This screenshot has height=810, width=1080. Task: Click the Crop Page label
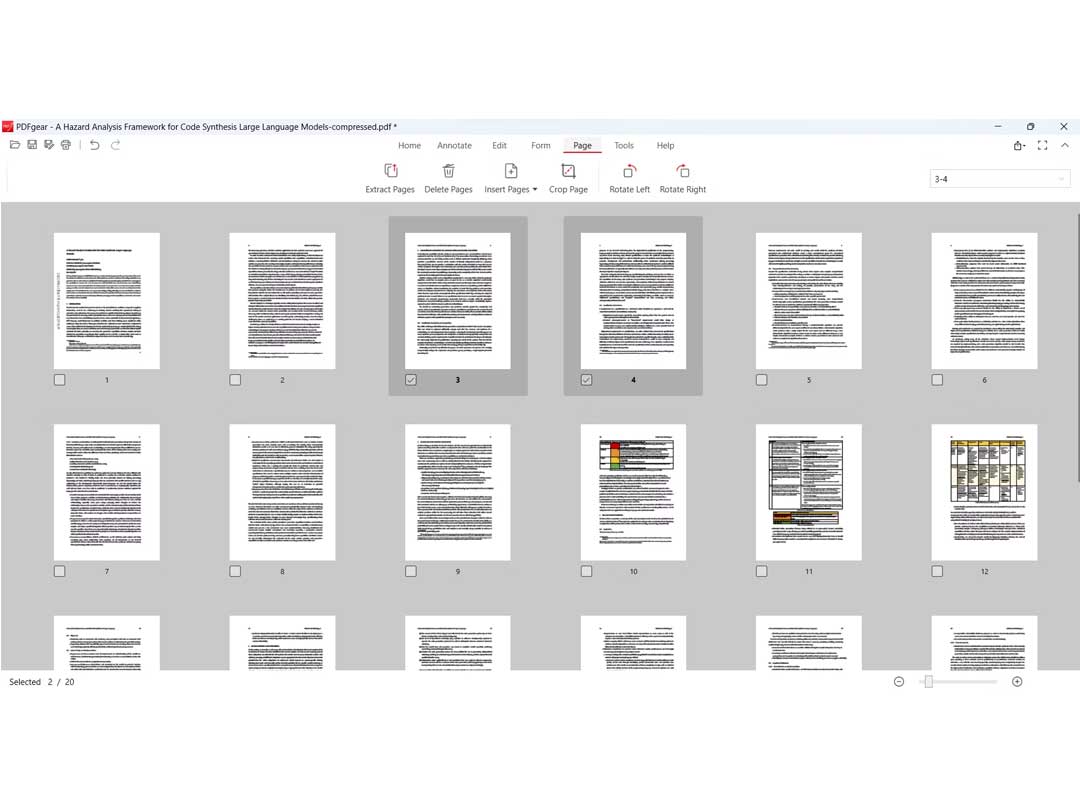tap(568, 189)
